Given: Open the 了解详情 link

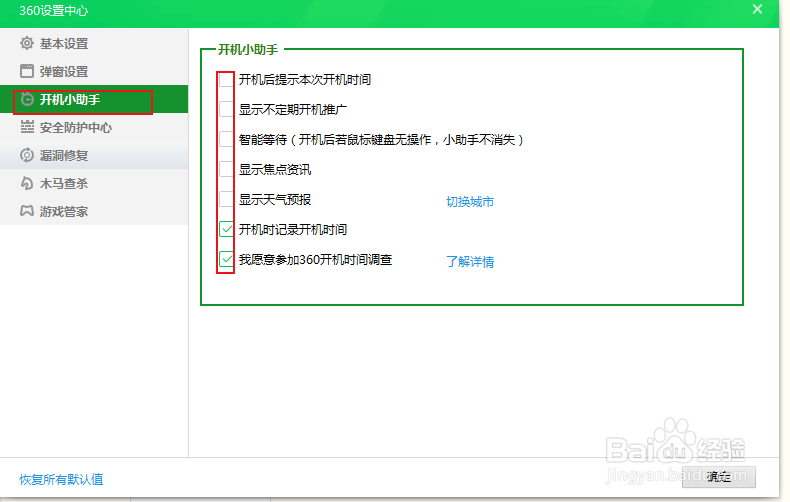Looking at the screenshot, I should pyautogui.click(x=470, y=262).
